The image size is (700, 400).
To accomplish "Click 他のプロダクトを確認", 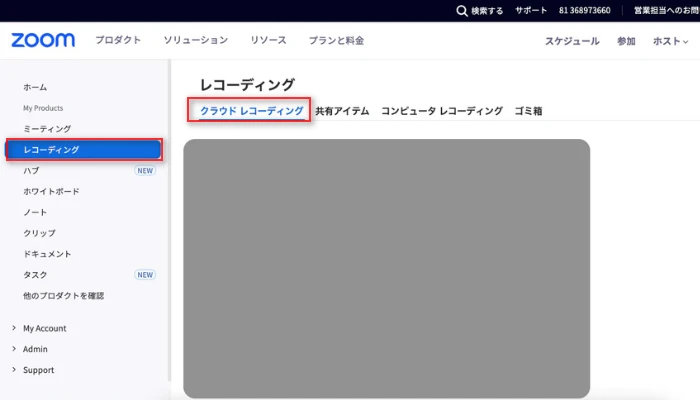I will click(x=63, y=296).
